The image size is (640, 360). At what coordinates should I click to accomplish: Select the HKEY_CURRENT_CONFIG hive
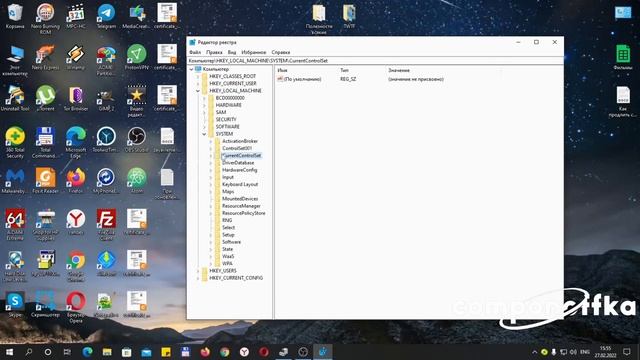point(236,278)
